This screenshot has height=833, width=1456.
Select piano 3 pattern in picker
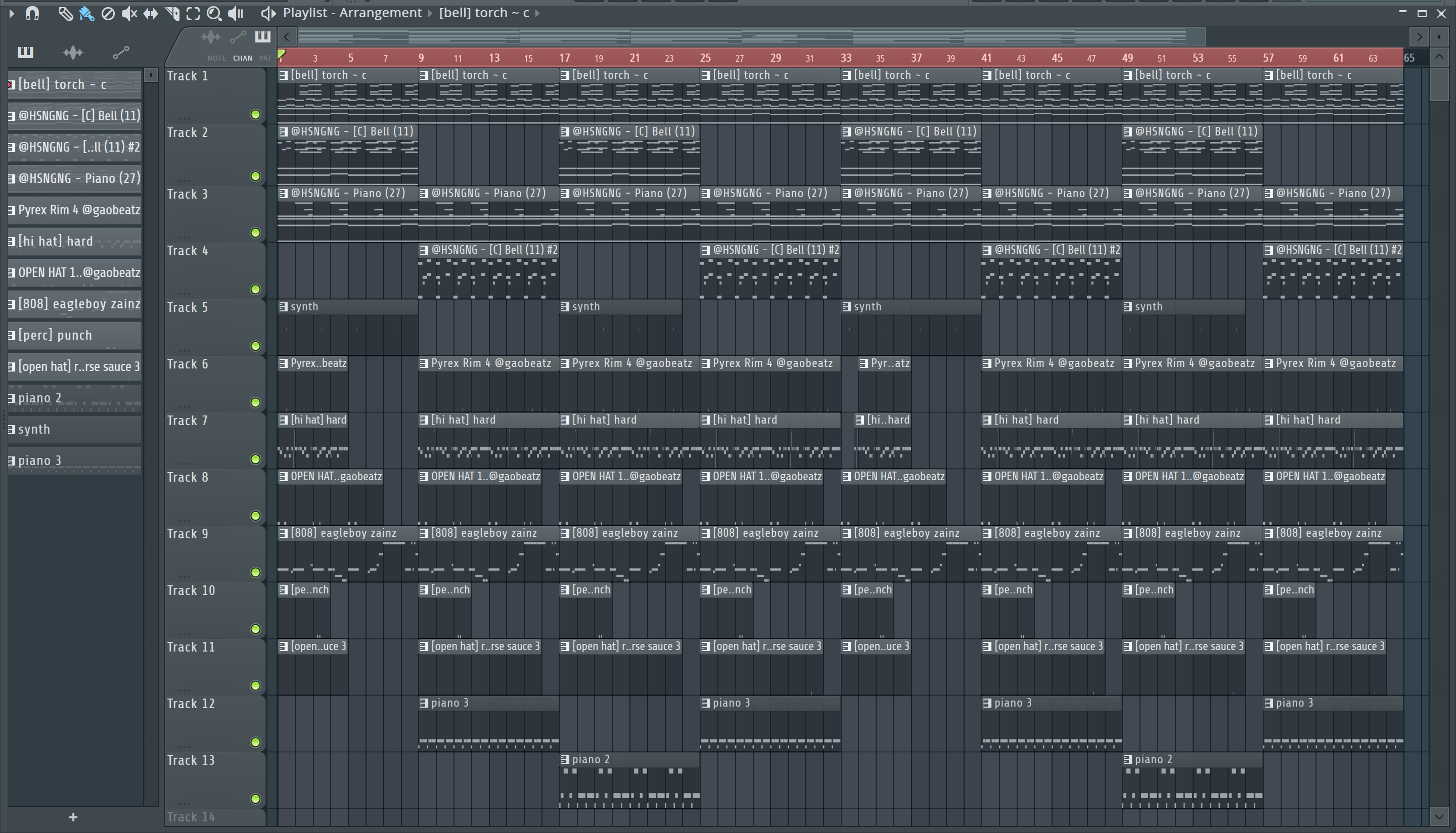pos(74,461)
